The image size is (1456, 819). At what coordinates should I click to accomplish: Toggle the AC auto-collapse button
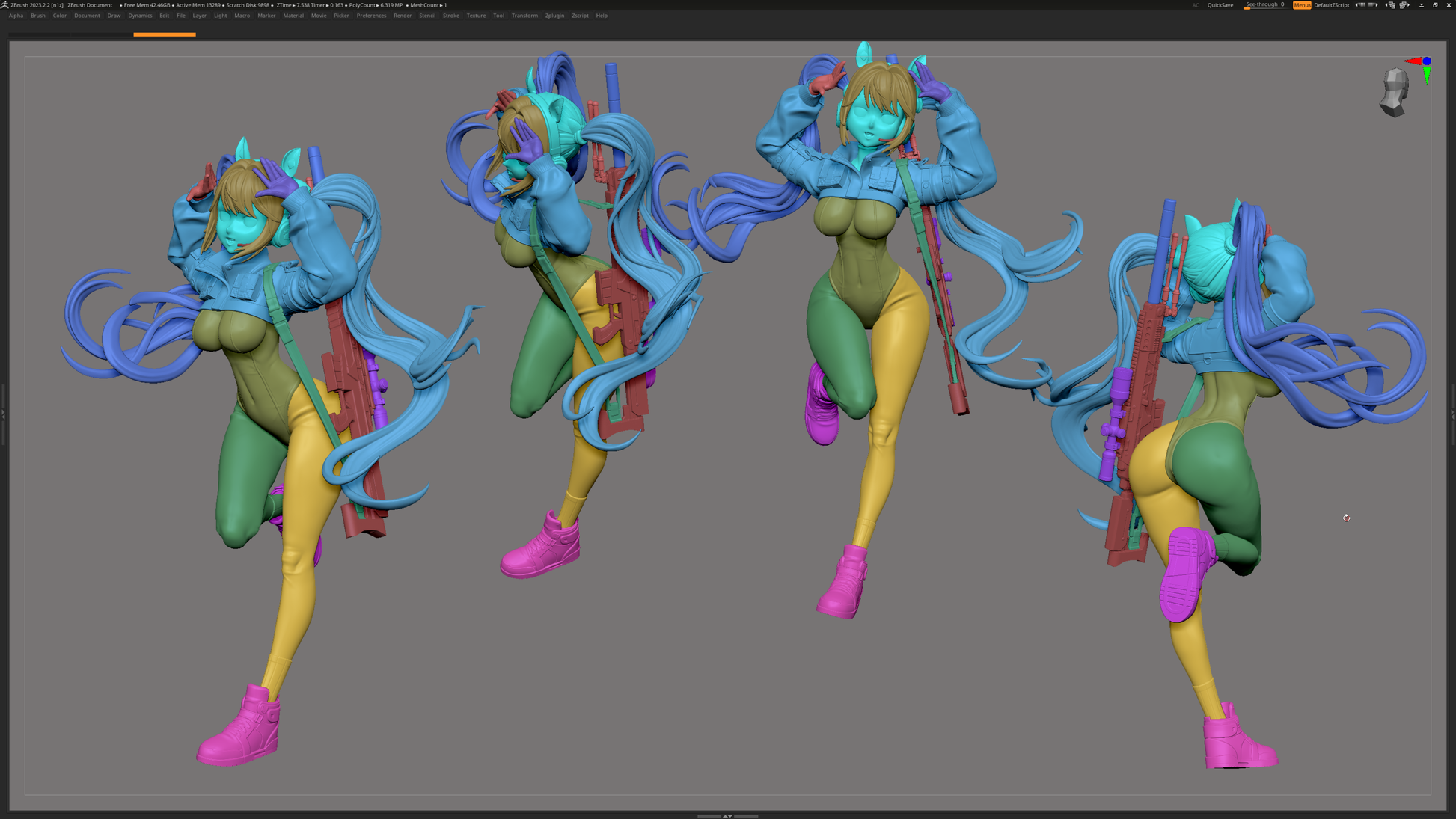(1196, 5)
